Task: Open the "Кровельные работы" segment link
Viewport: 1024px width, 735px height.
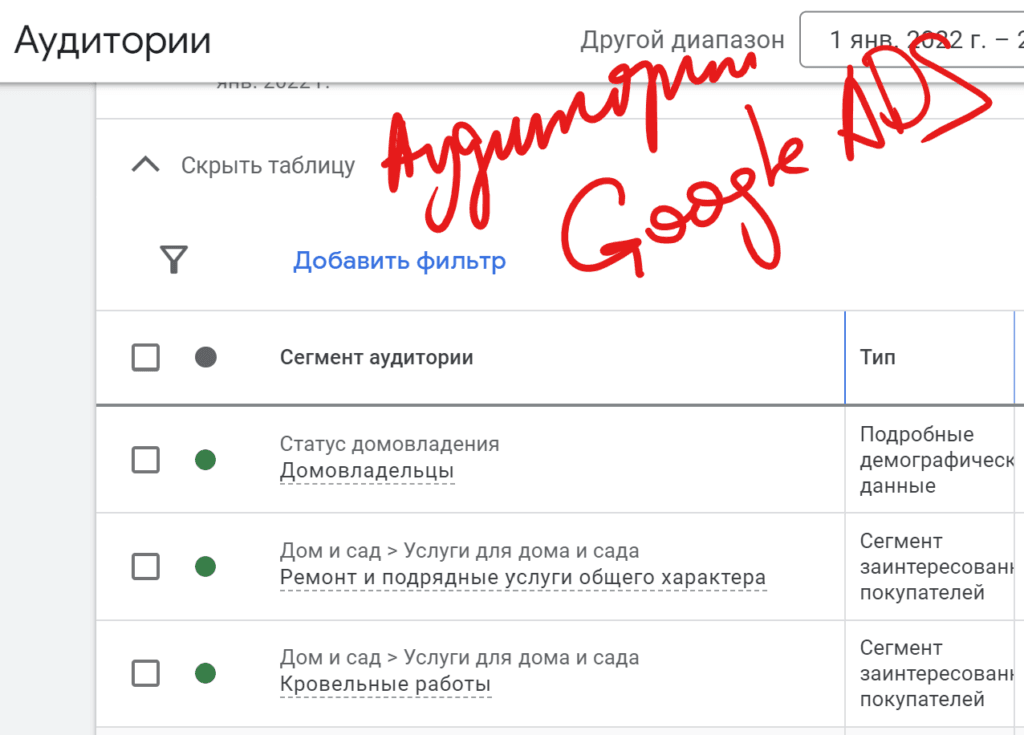Action: click(x=385, y=684)
